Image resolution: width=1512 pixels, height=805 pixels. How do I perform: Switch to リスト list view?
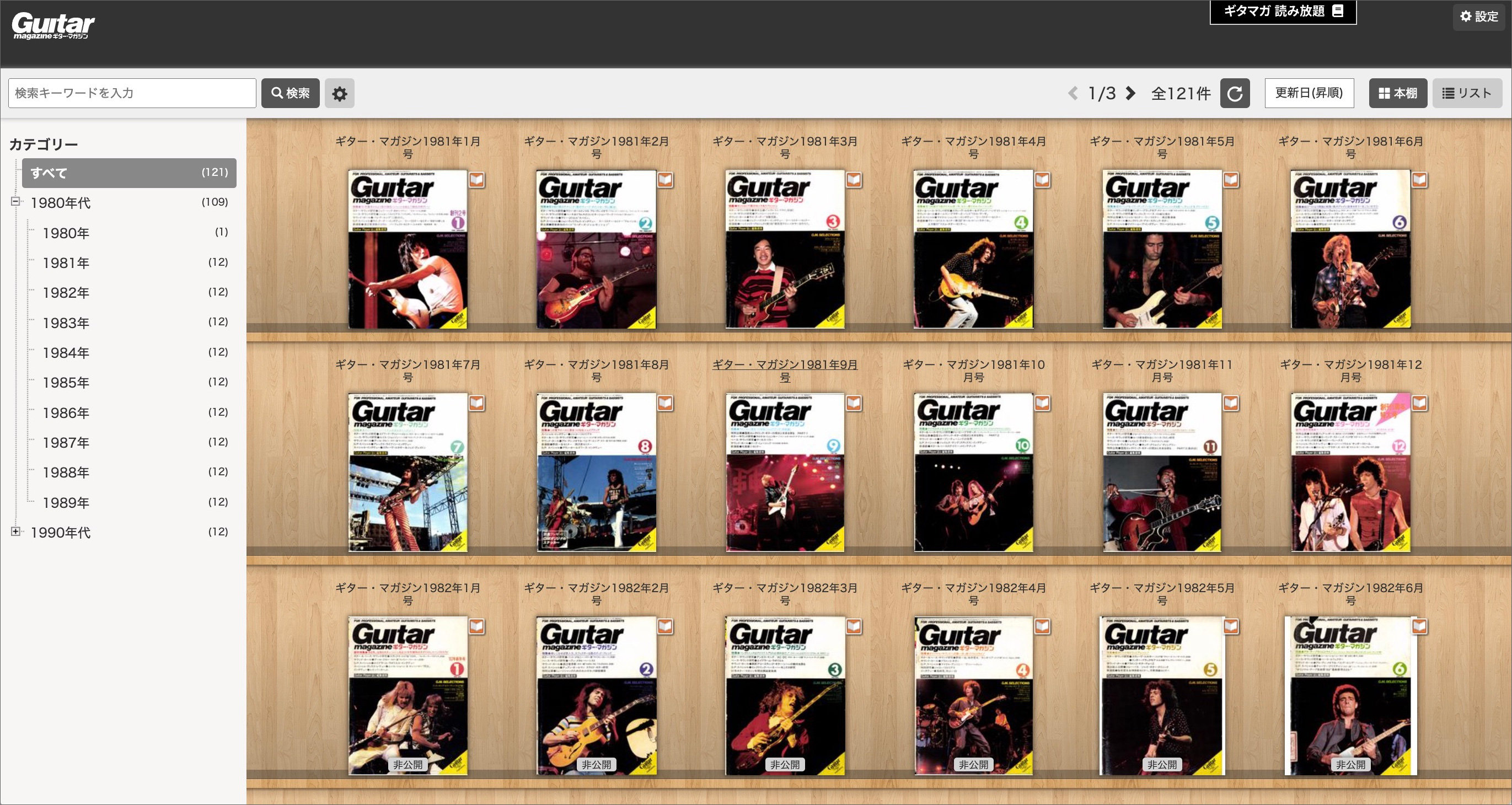[x=1467, y=93]
